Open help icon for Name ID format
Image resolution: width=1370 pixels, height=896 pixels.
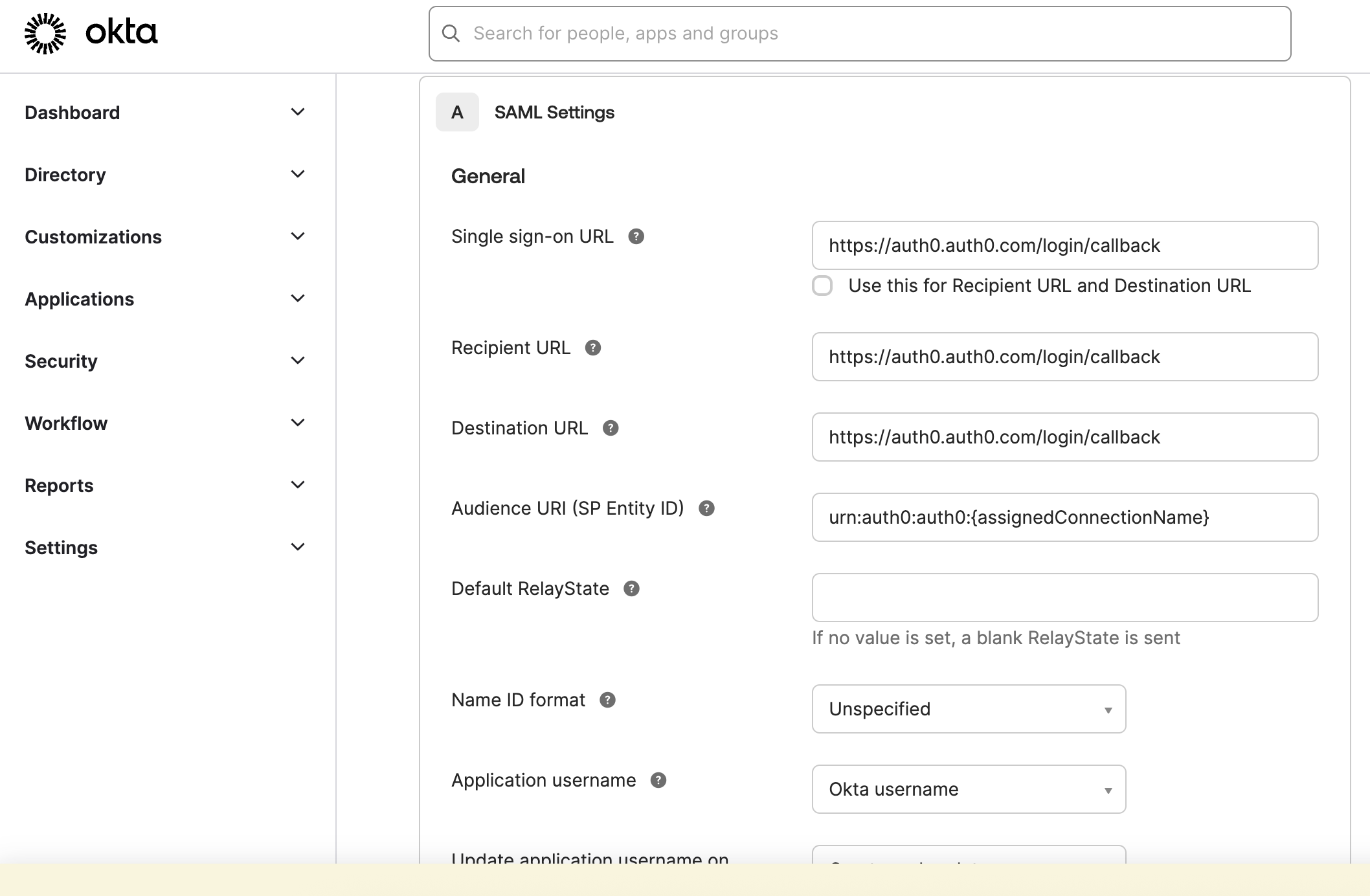coord(607,700)
